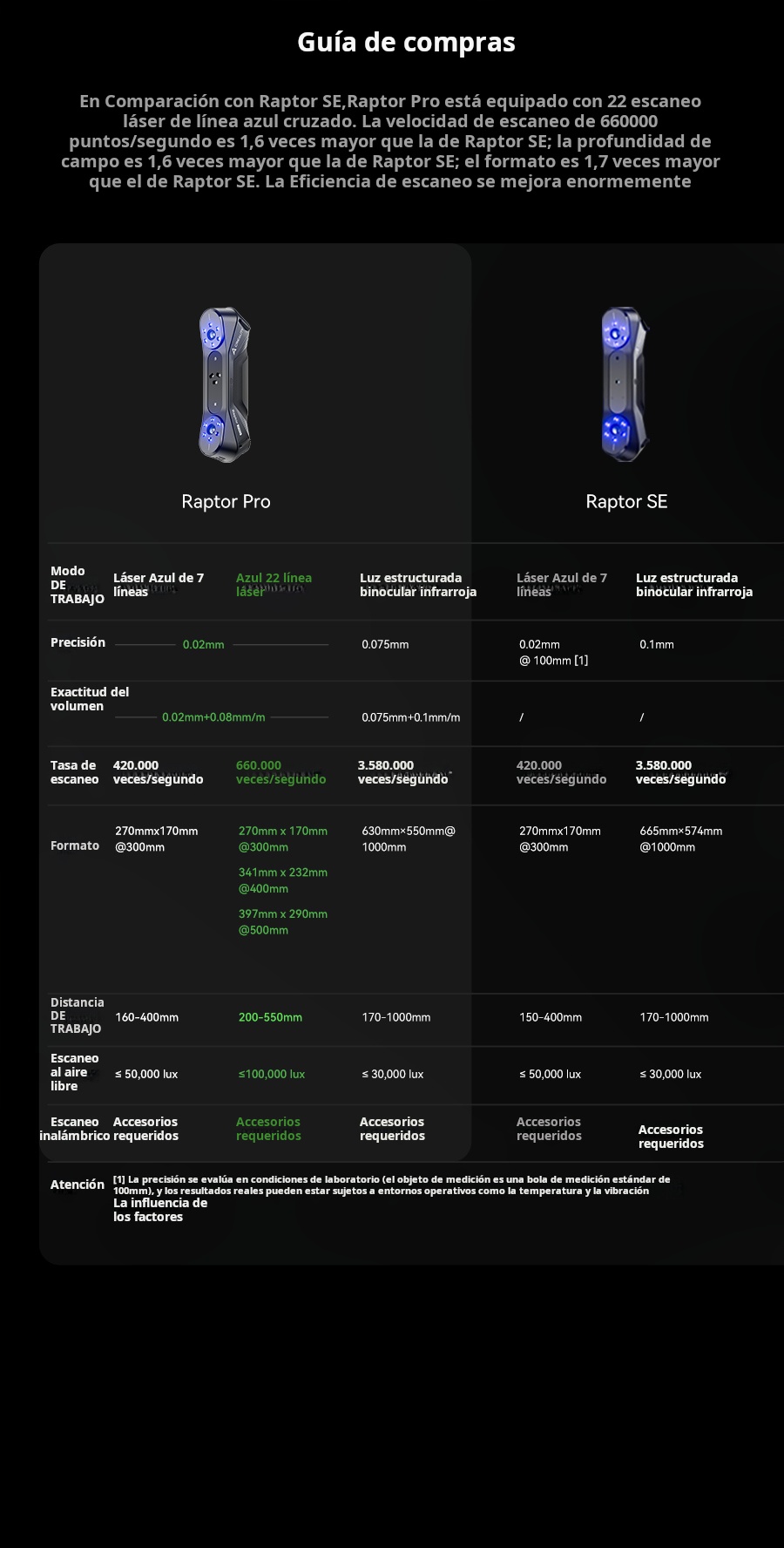Click the Exactitud del volumen row label
The width and height of the screenshot is (784, 1548).
(x=89, y=699)
